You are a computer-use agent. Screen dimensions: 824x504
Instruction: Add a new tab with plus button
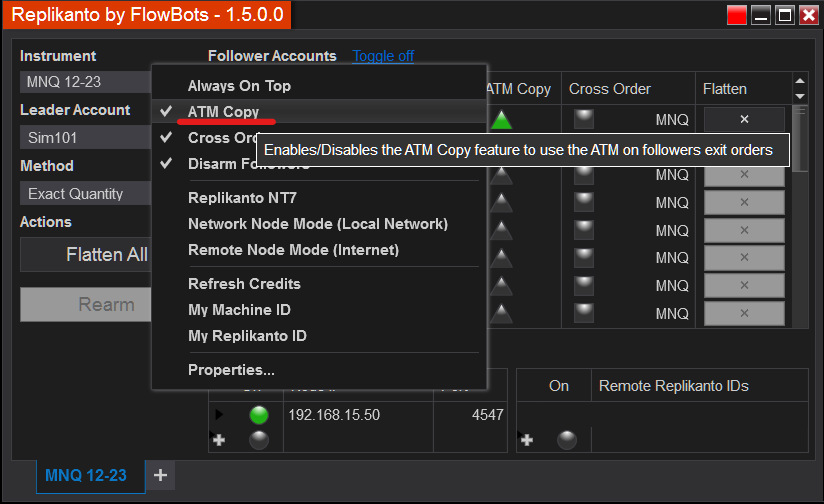tap(160, 475)
